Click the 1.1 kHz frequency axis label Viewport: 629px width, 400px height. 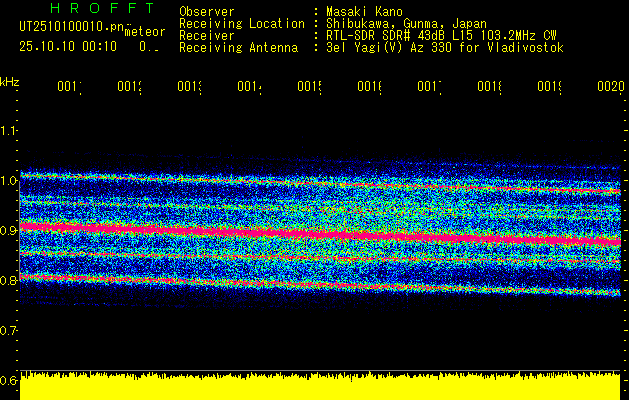pos(8,131)
